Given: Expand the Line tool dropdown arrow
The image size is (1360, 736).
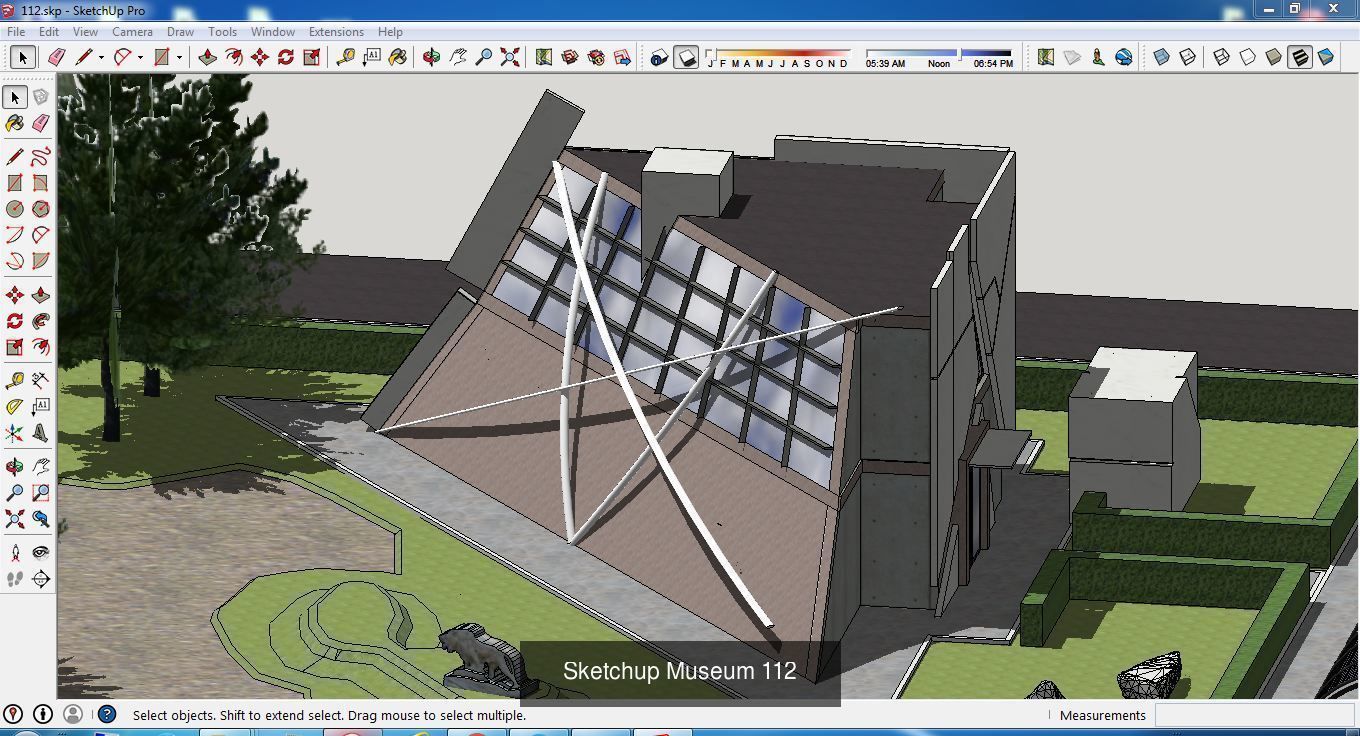Looking at the screenshot, I should [101, 57].
